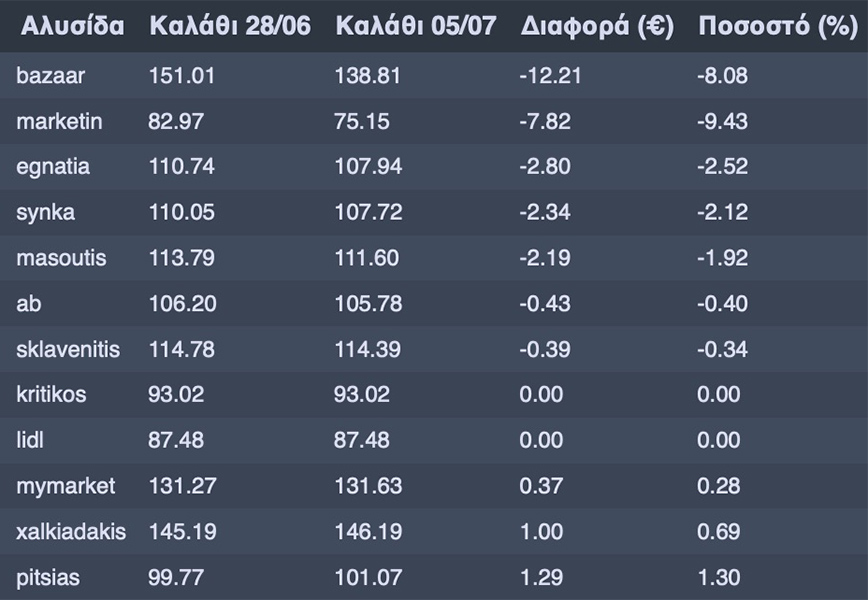This screenshot has height=600, width=868.
Task: Click bazaar's -12.21 difference value
Action: (x=550, y=75)
